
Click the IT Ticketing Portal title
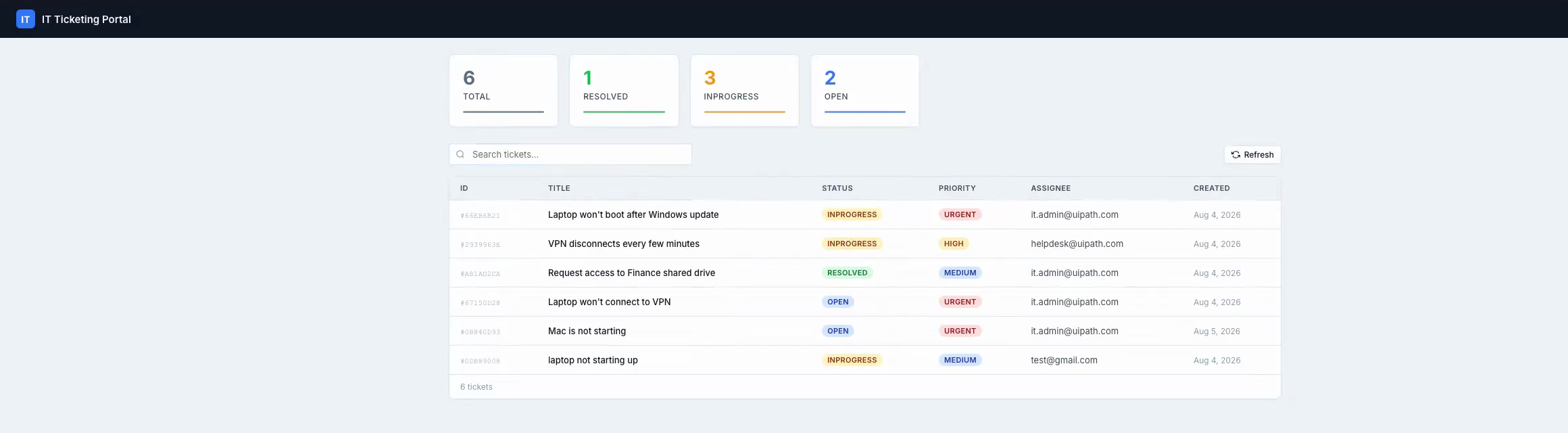(87, 19)
